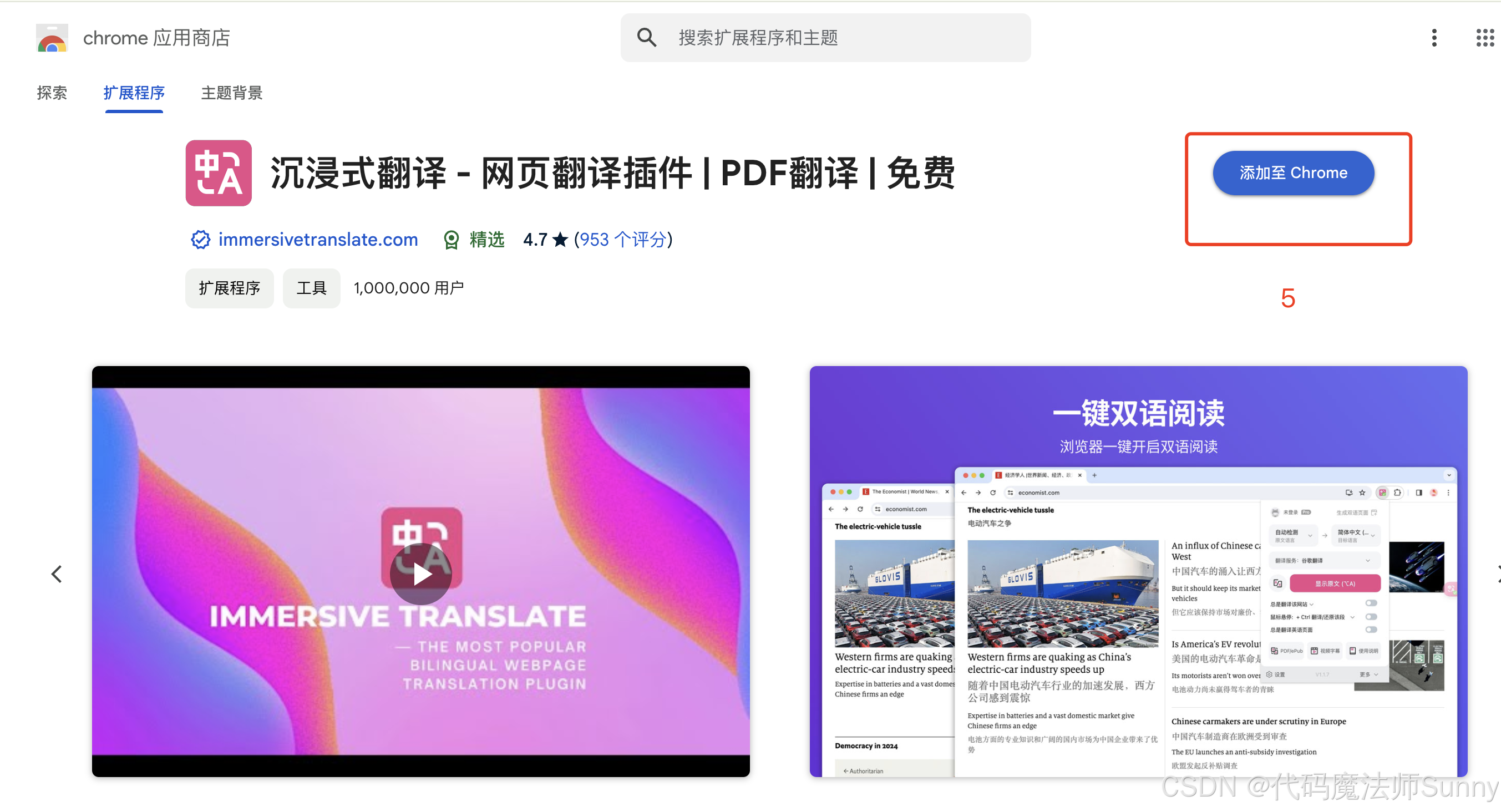The width and height of the screenshot is (1501, 812).
Task: Click the rating star icon
Action: coord(561,240)
